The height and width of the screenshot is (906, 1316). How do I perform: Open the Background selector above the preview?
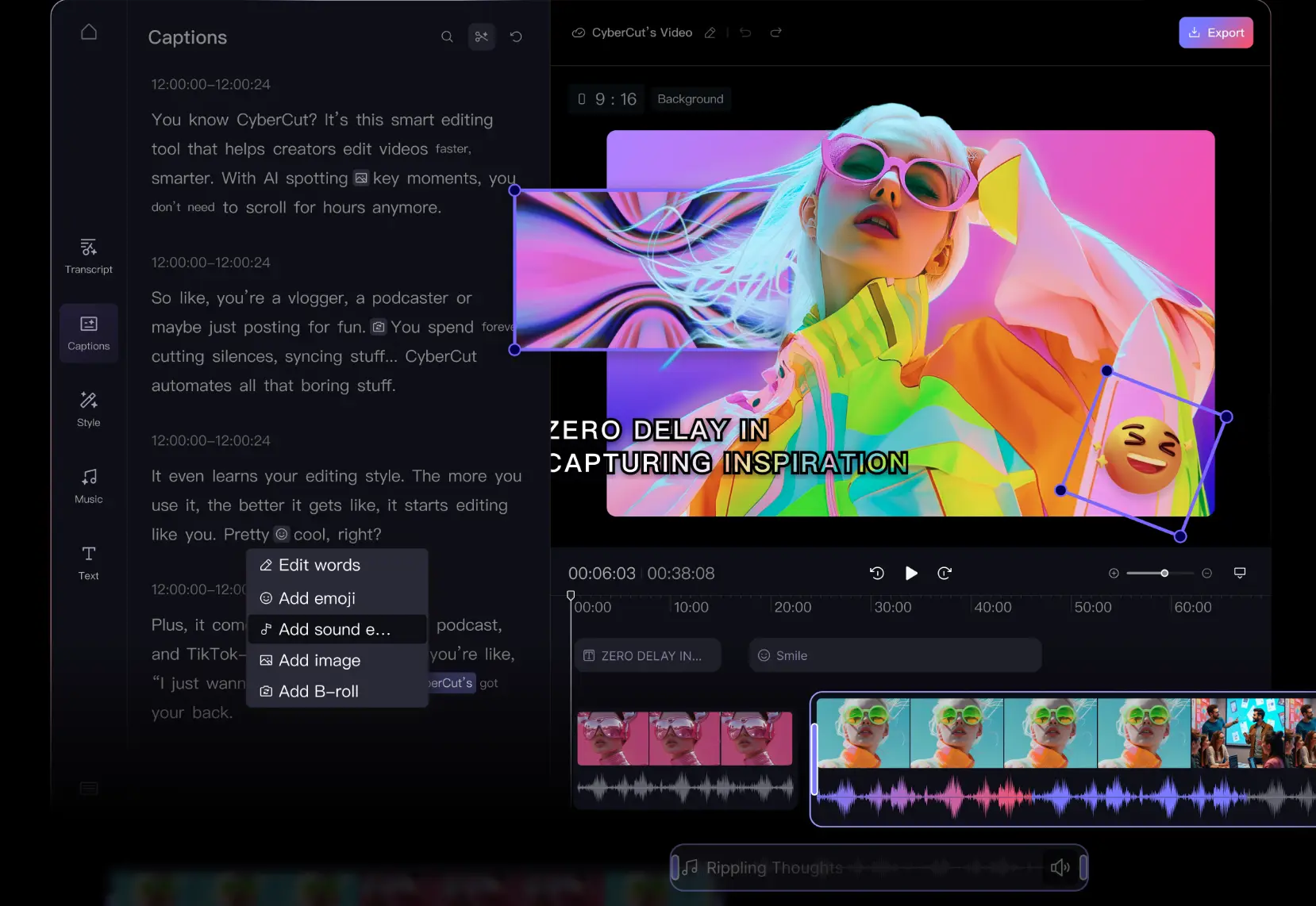click(690, 98)
